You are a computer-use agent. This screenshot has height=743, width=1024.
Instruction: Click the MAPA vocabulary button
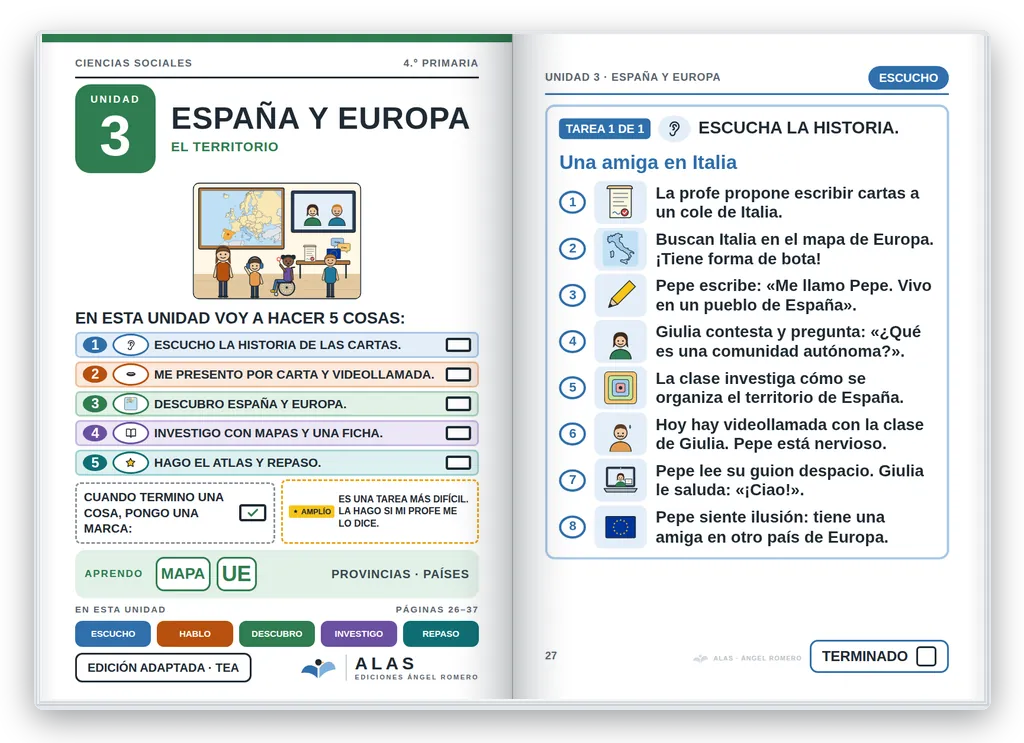[183, 574]
